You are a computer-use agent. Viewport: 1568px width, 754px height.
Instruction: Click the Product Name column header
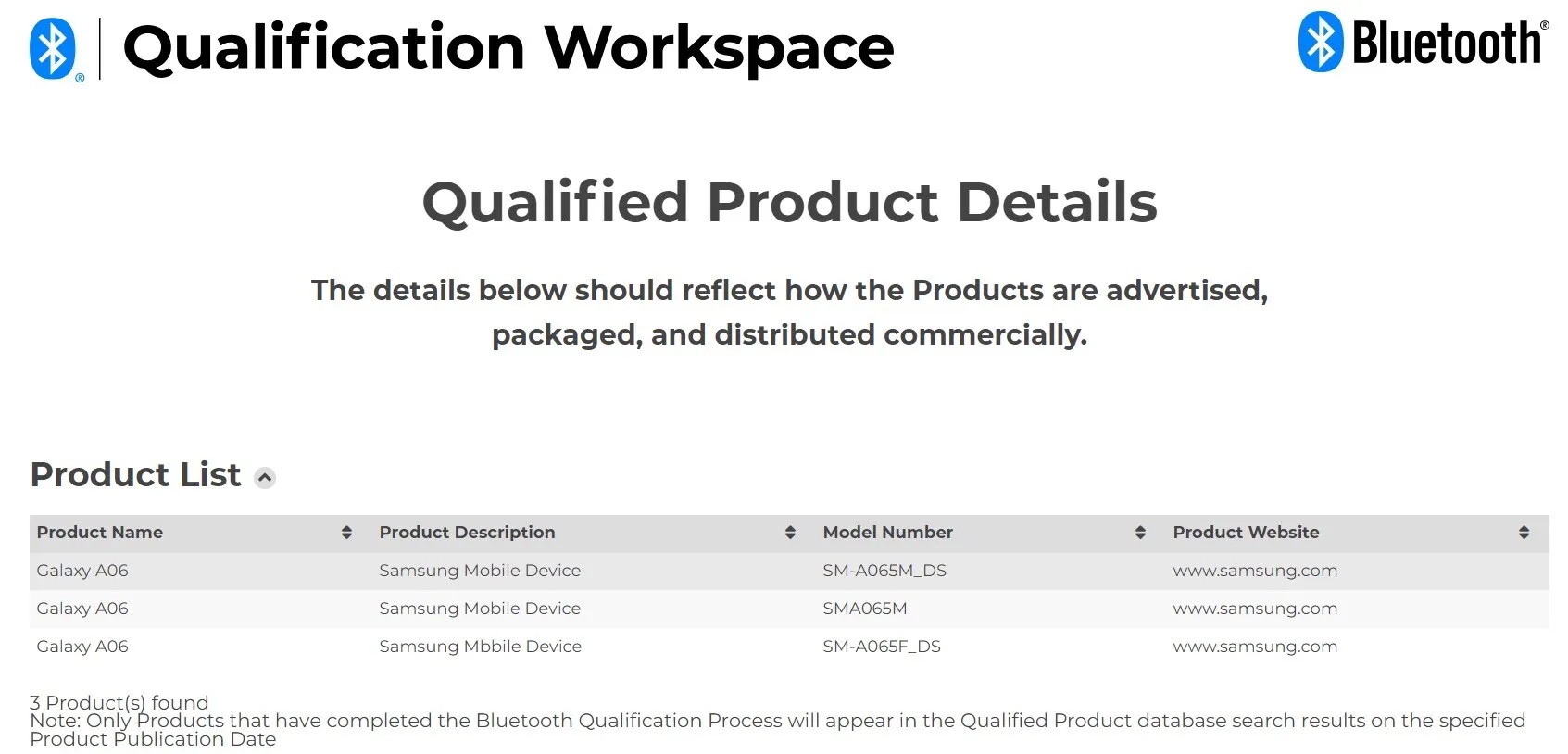[x=100, y=533]
